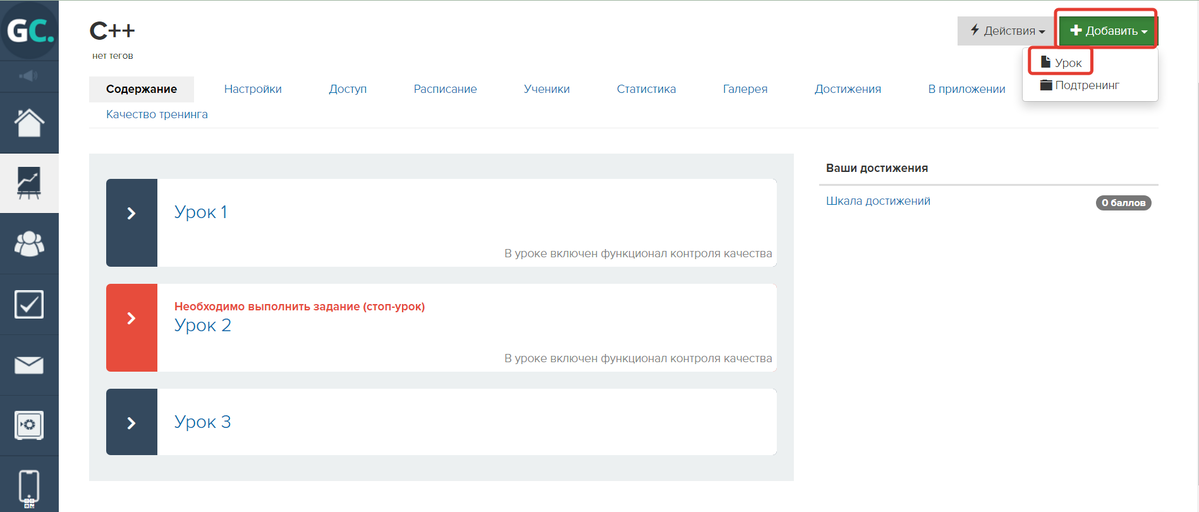
Task: Expand Урок 1 using its dark arrow block
Action: tap(131, 213)
